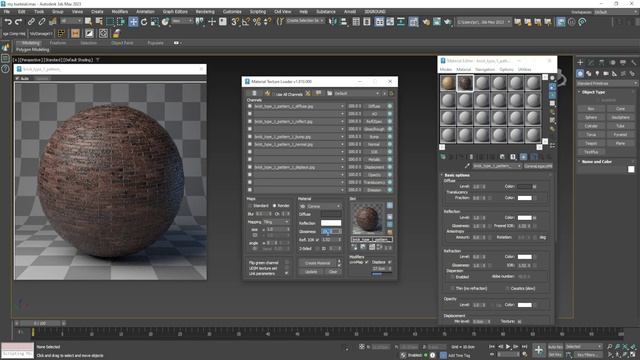Click the Clear button in Texture Loader

[x=333, y=271]
